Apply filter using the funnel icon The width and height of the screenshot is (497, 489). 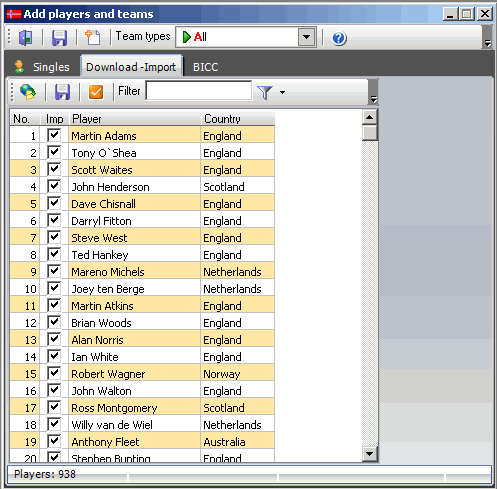[x=265, y=92]
